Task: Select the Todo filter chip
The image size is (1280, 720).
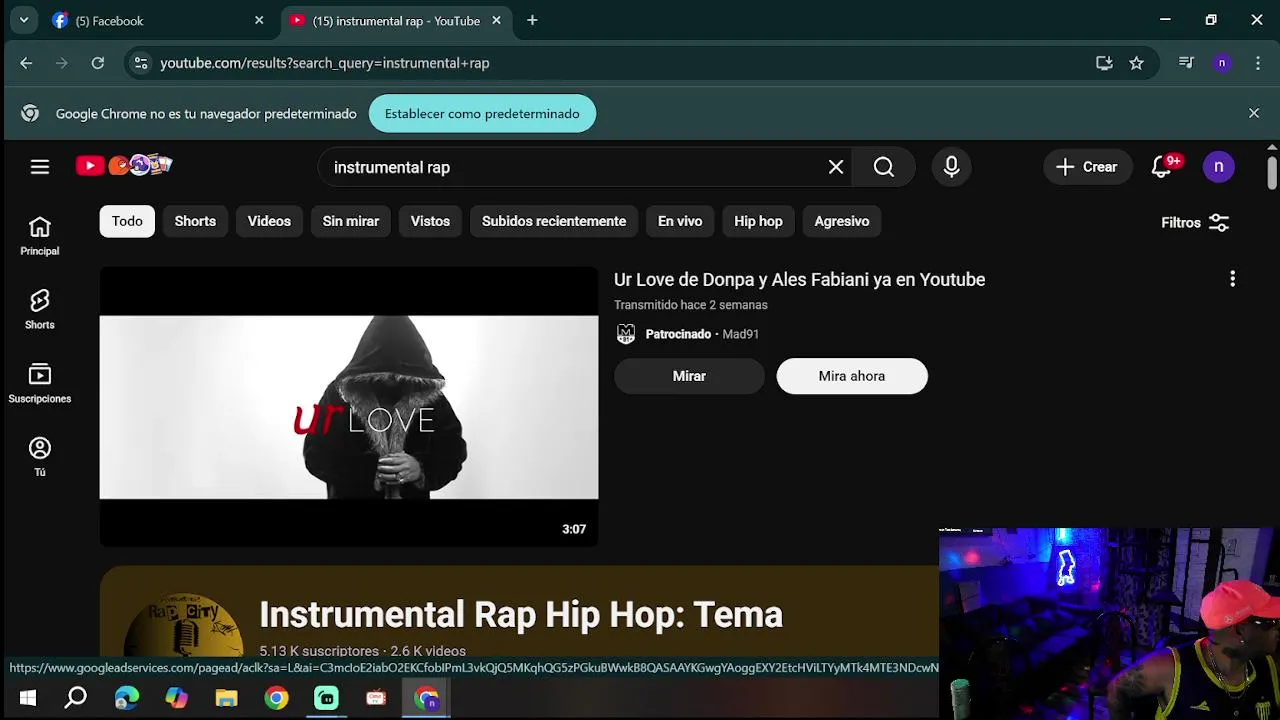Action: (127, 221)
